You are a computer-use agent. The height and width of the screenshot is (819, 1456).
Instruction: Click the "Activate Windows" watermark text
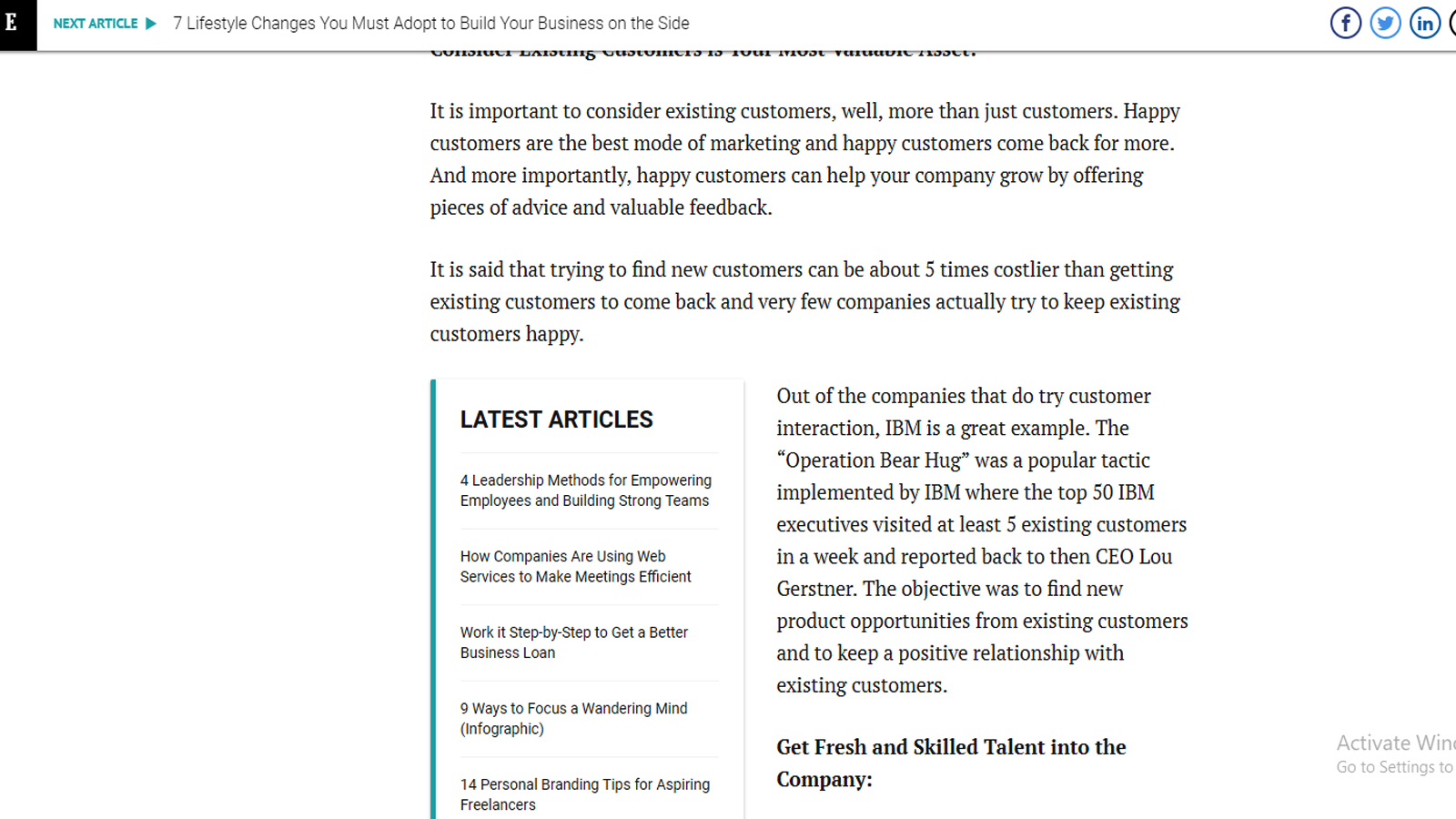coord(1394,743)
